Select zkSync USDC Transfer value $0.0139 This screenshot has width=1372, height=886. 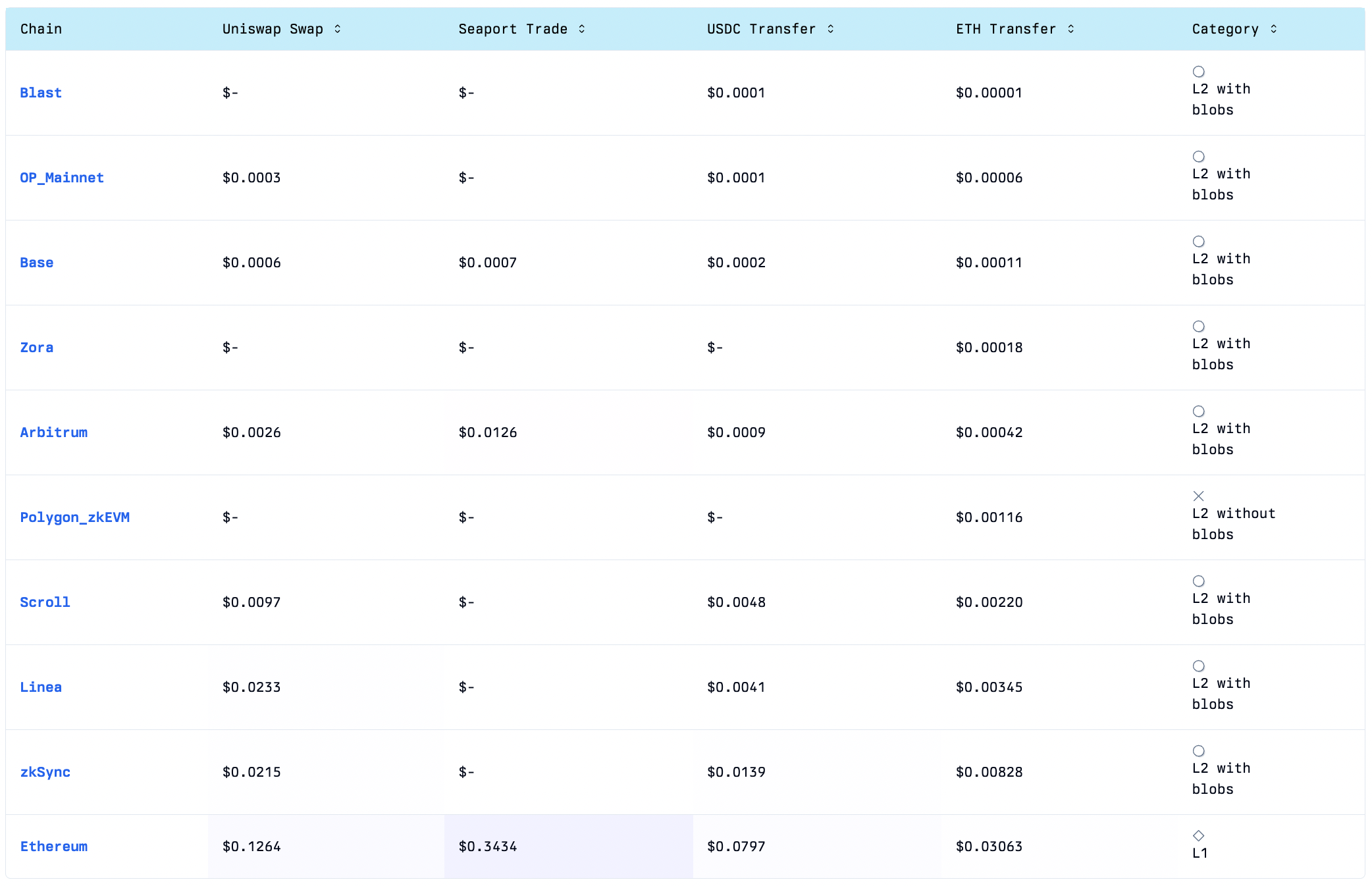(736, 772)
